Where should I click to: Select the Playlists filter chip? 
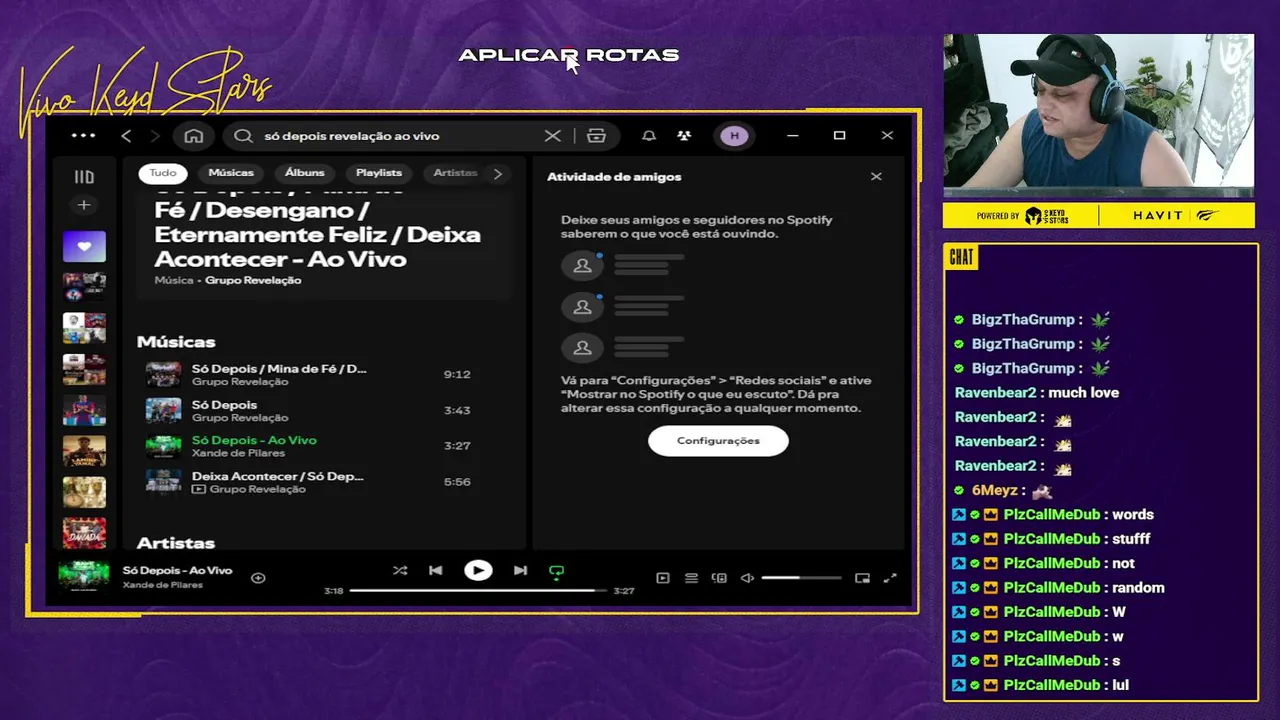(379, 173)
